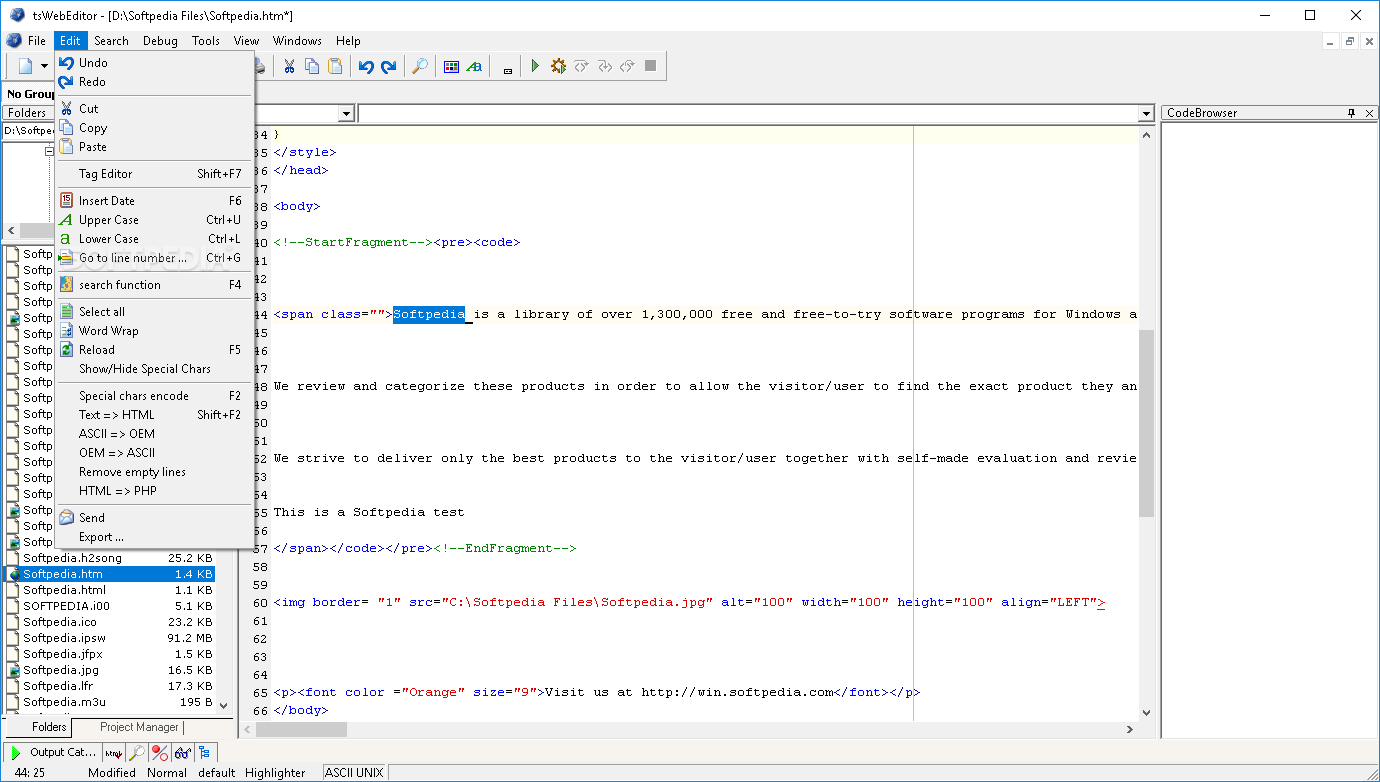The image size is (1380, 782).
Task: Click the red percent breakpoints icon
Action: pyautogui.click(x=159, y=752)
